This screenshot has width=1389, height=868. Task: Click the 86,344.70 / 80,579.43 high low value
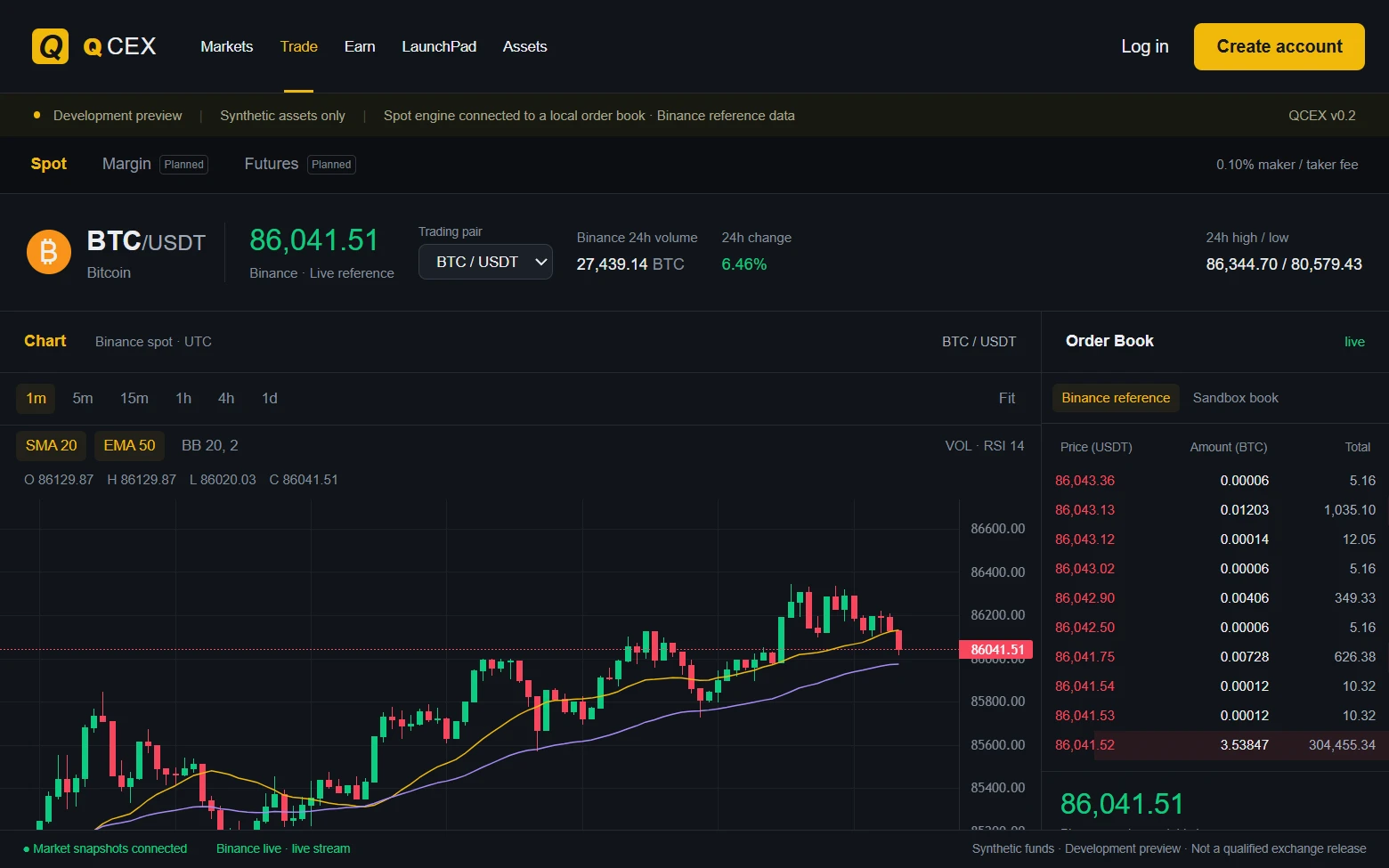1284,264
